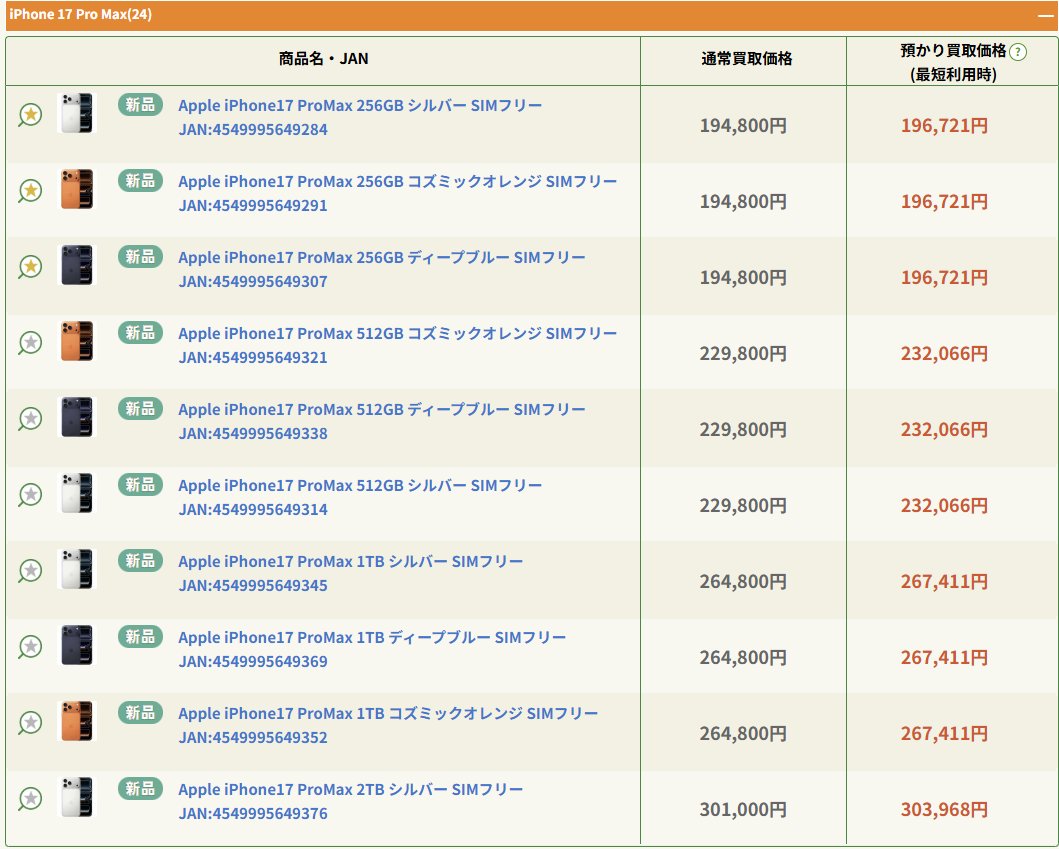Add 2TB シルバー to favorites star
This screenshot has width=1059, height=849.
pyautogui.click(x=30, y=798)
